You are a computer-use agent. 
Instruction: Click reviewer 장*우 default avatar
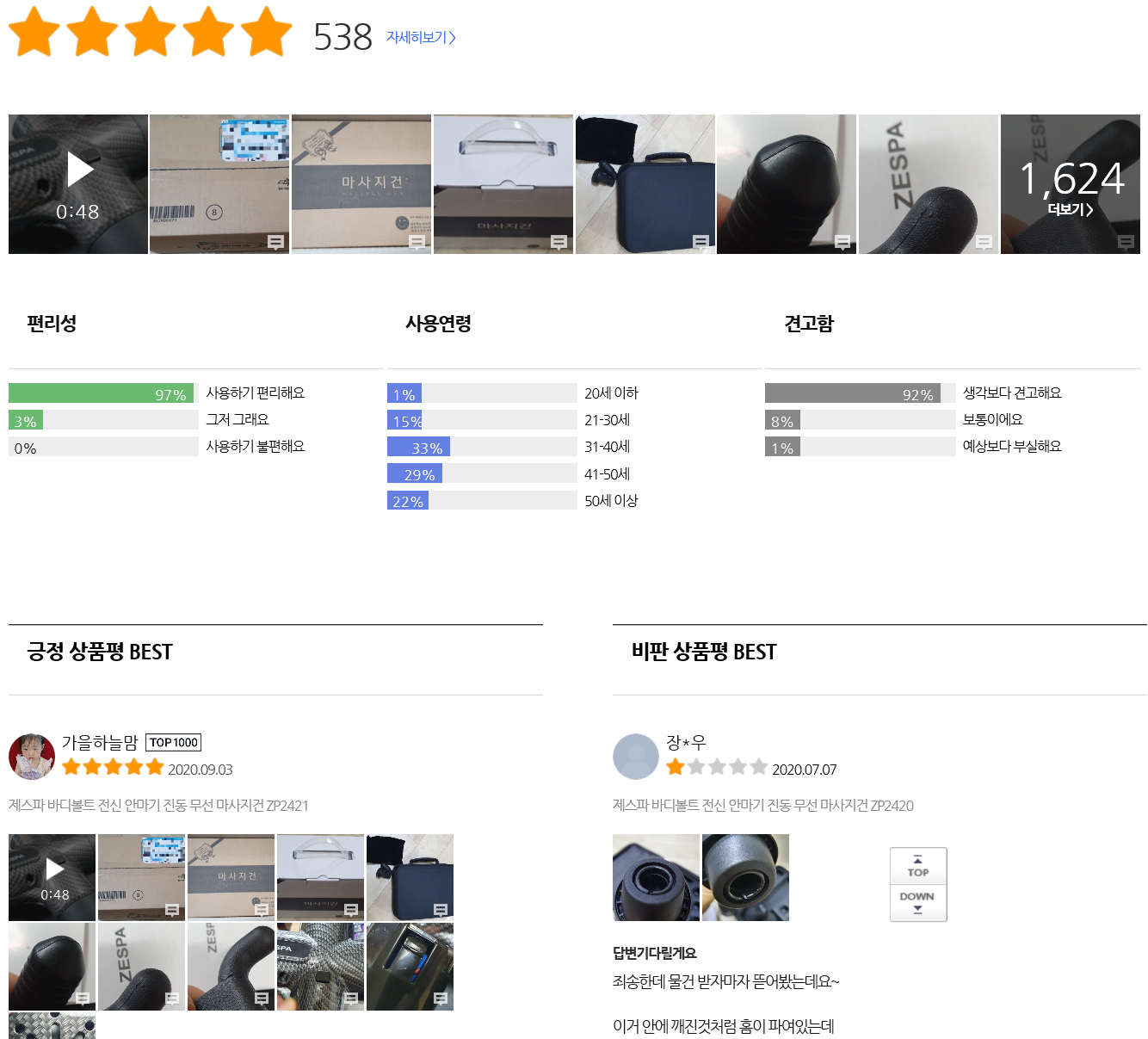(636, 757)
